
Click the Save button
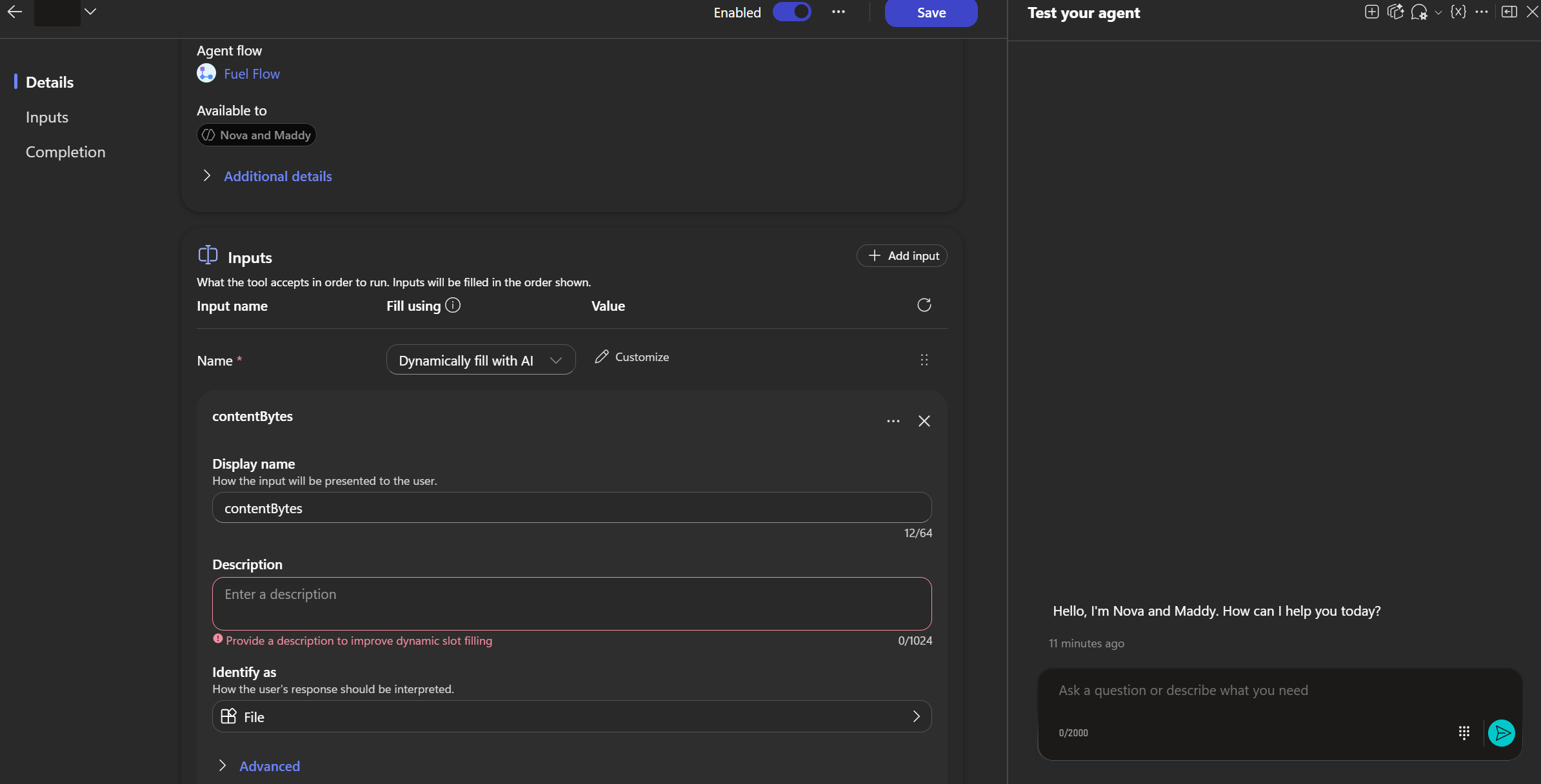931,12
